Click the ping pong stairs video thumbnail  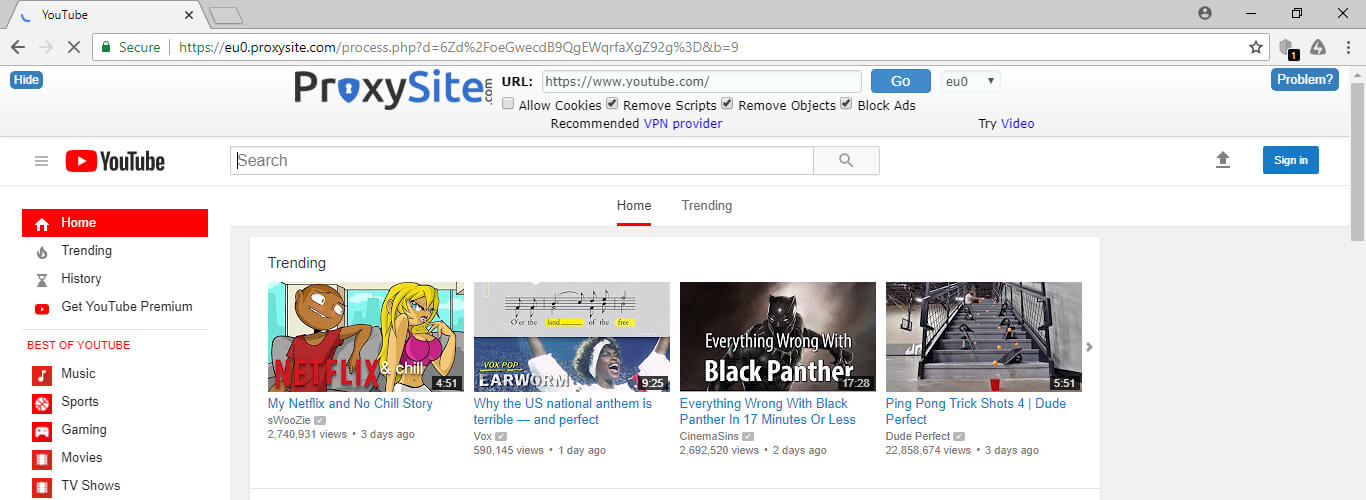984,336
